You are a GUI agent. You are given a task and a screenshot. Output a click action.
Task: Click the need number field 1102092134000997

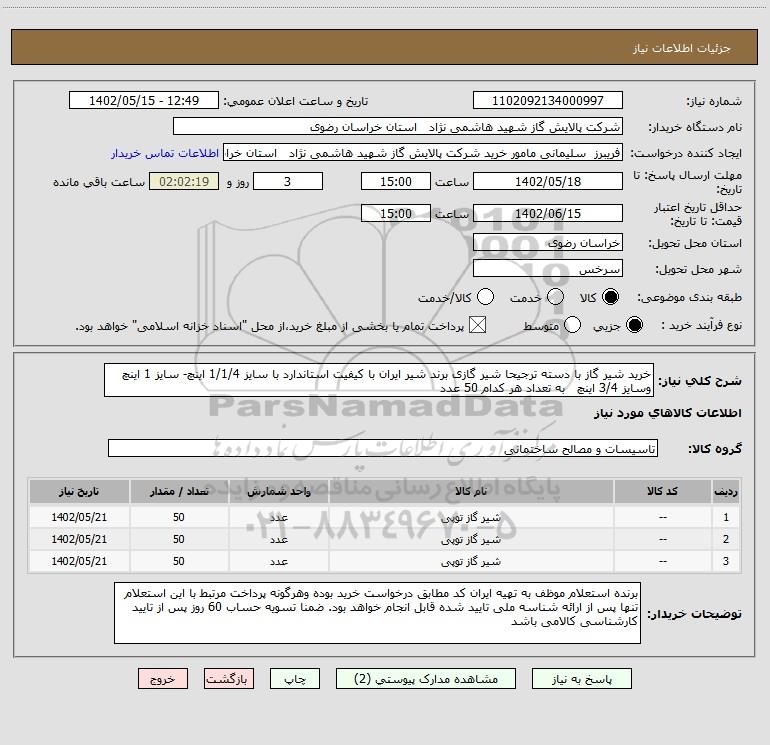548,100
